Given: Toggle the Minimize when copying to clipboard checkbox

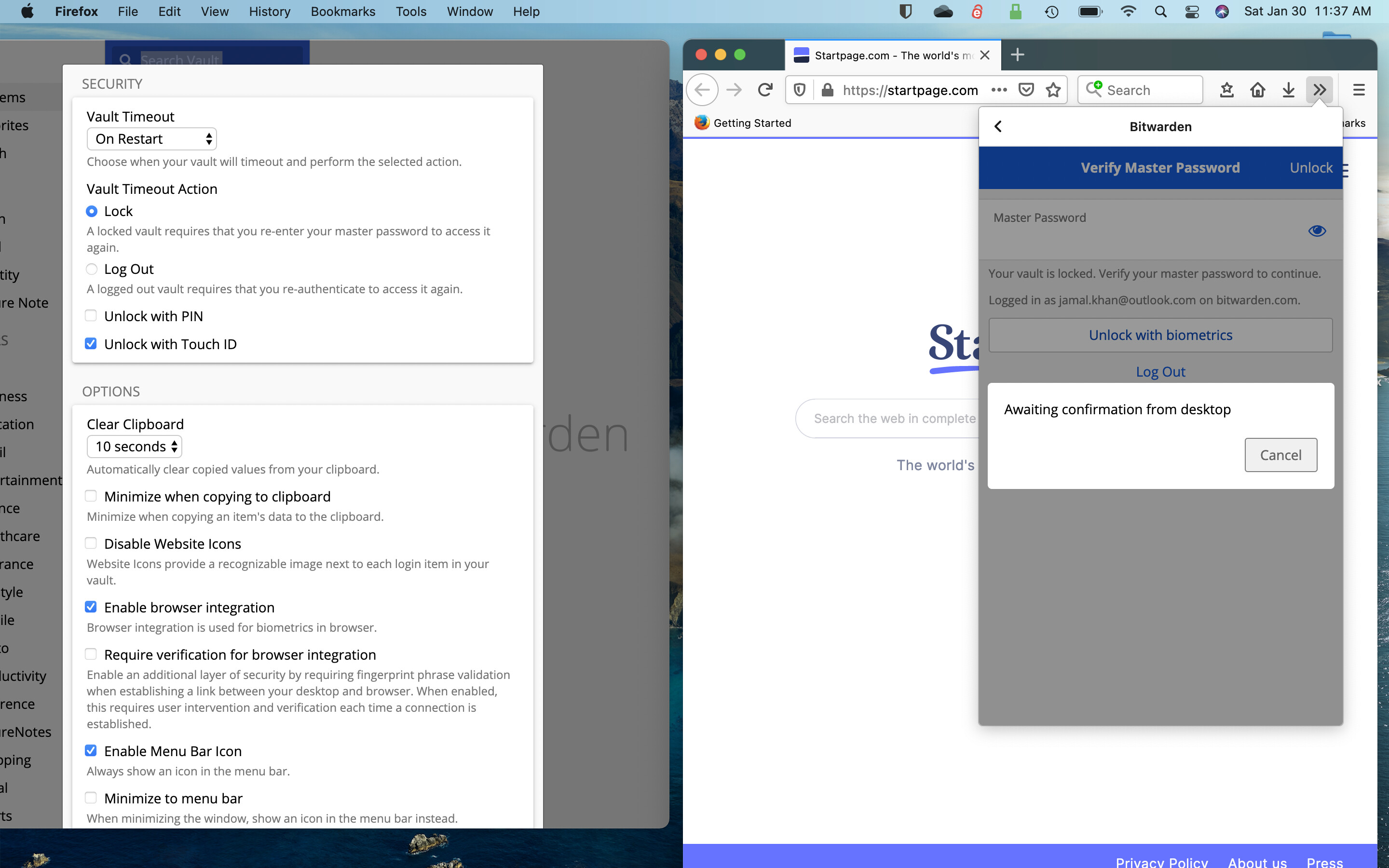Looking at the screenshot, I should (91, 496).
